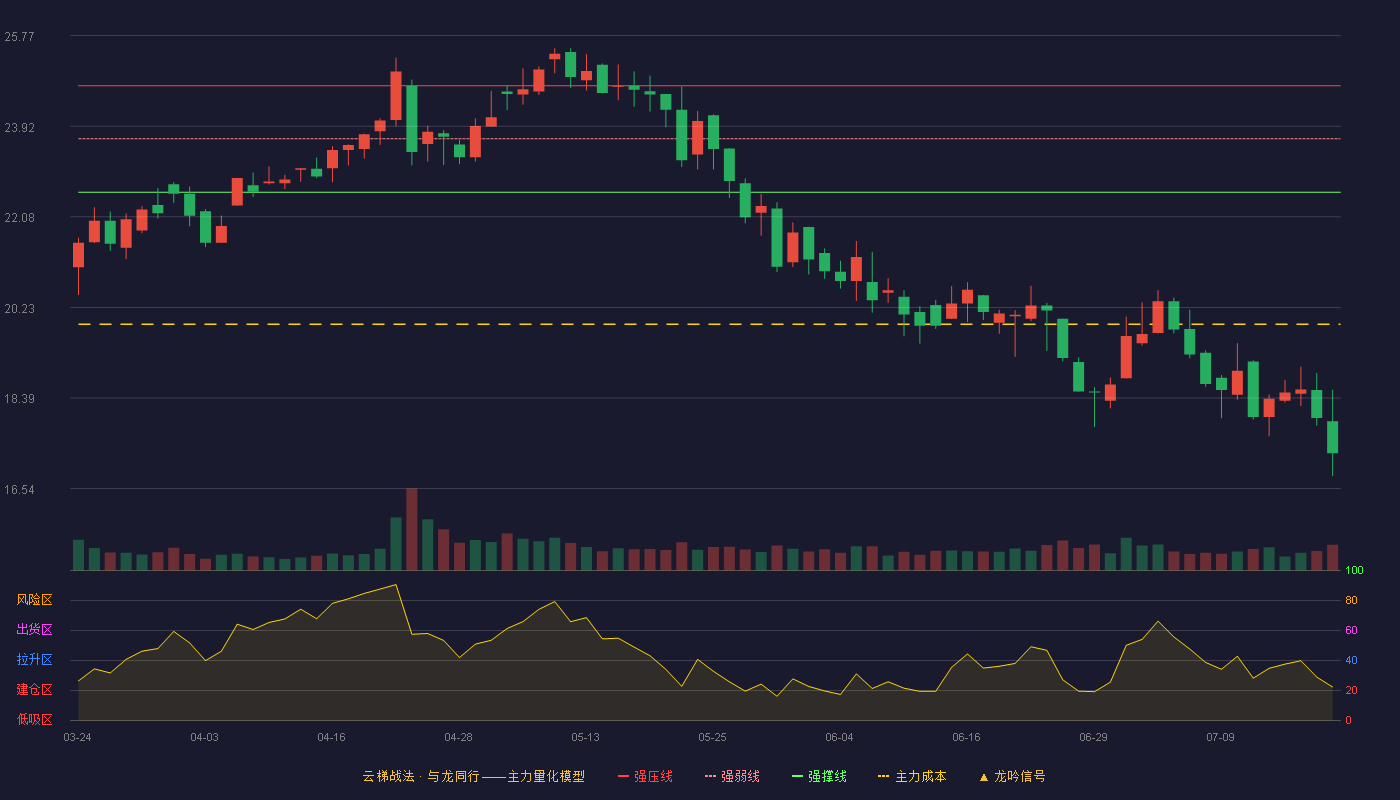Click the 23.92 price axis label
This screenshot has width=1400, height=800.
pyautogui.click(x=20, y=128)
